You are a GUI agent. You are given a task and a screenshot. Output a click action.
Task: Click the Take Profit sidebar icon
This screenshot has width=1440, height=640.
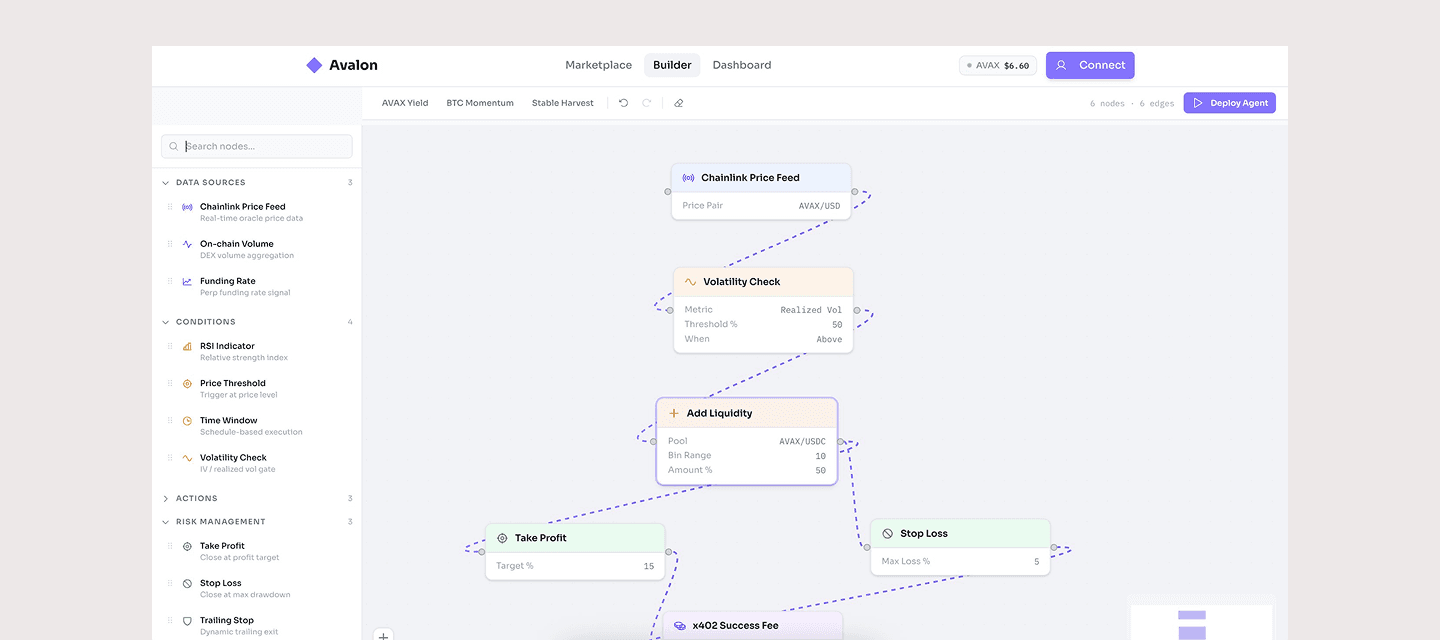click(x=187, y=546)
